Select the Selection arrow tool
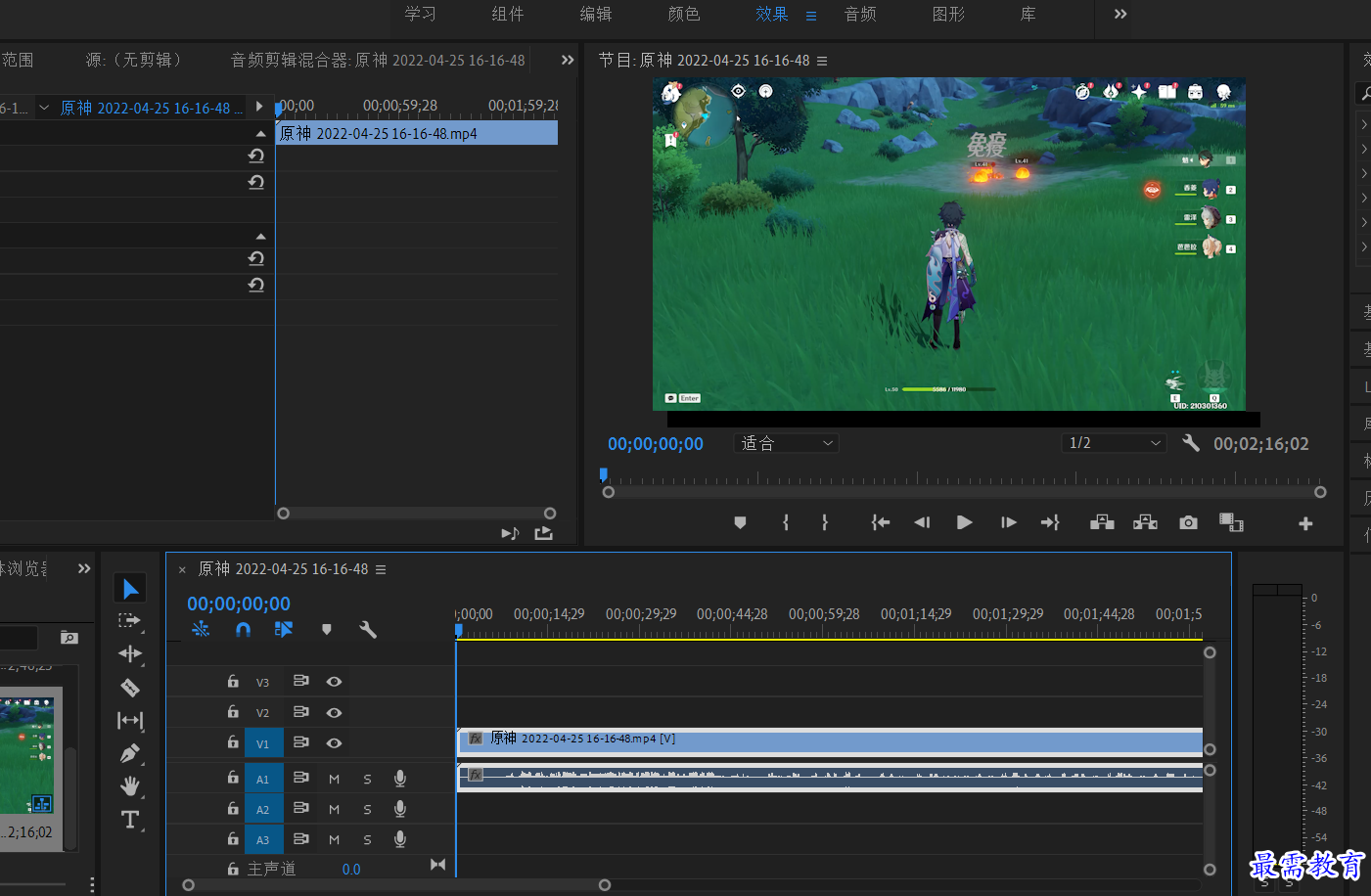The height and width of the screenshot is (896, 1371). (x=130, y=588)
